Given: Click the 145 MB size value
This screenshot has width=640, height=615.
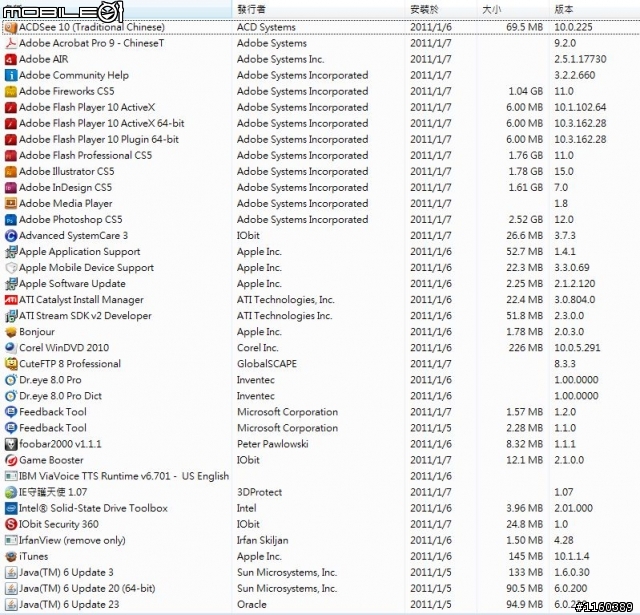Looking at the screenshot, I should pos(526,556).
